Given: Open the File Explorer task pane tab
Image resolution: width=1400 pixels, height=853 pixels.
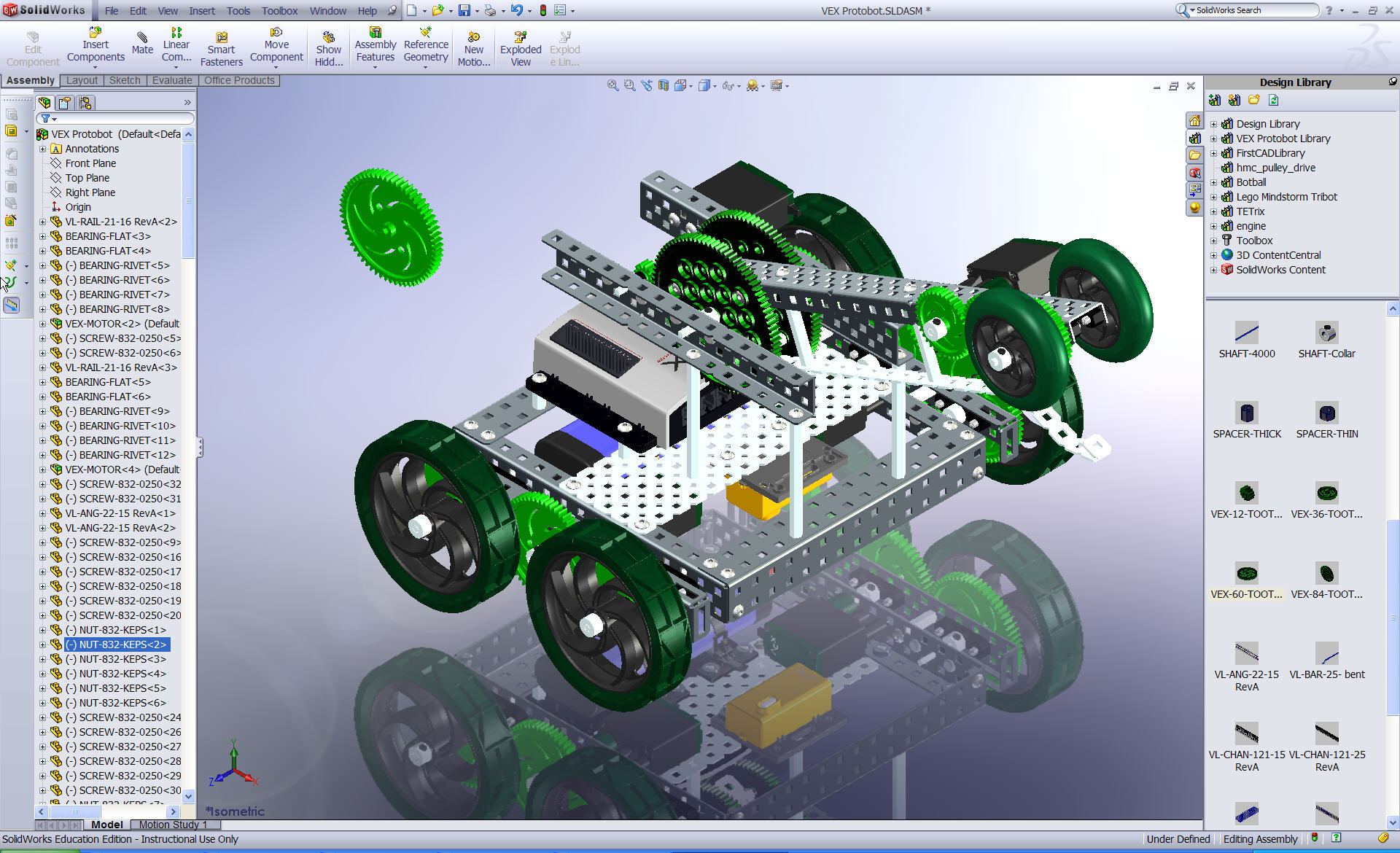Looking at the screenshot, I should [x=1194, y=155].
